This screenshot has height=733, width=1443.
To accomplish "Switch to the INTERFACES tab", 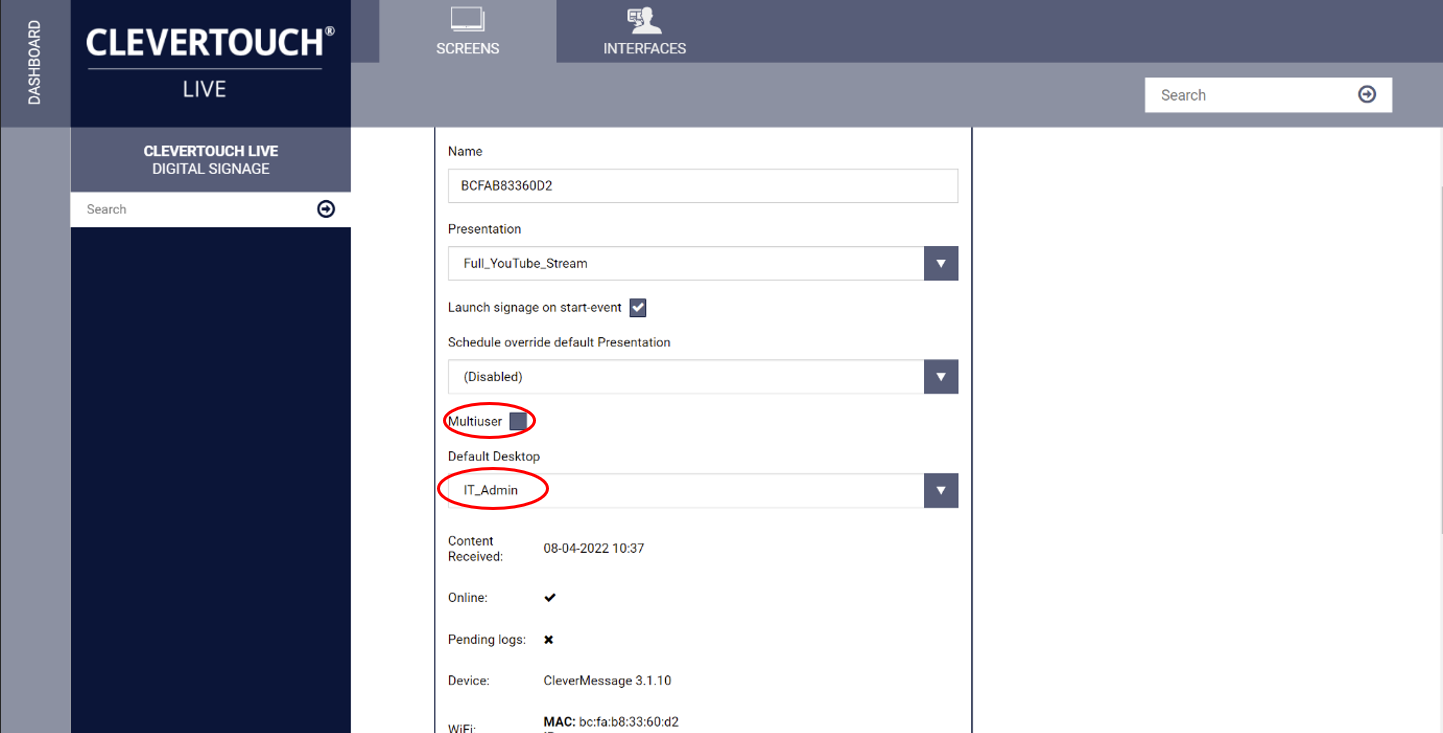I will point(644,32).
